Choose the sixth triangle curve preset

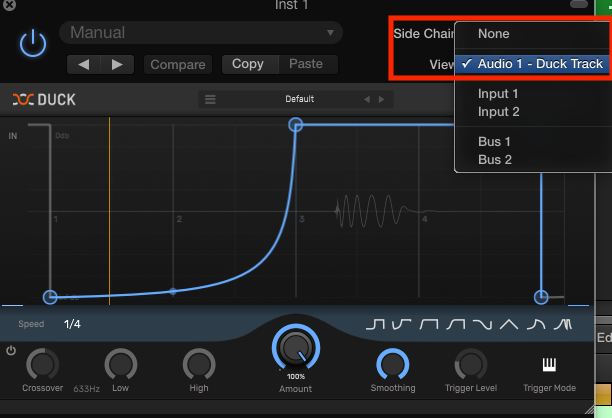(509, 324)
